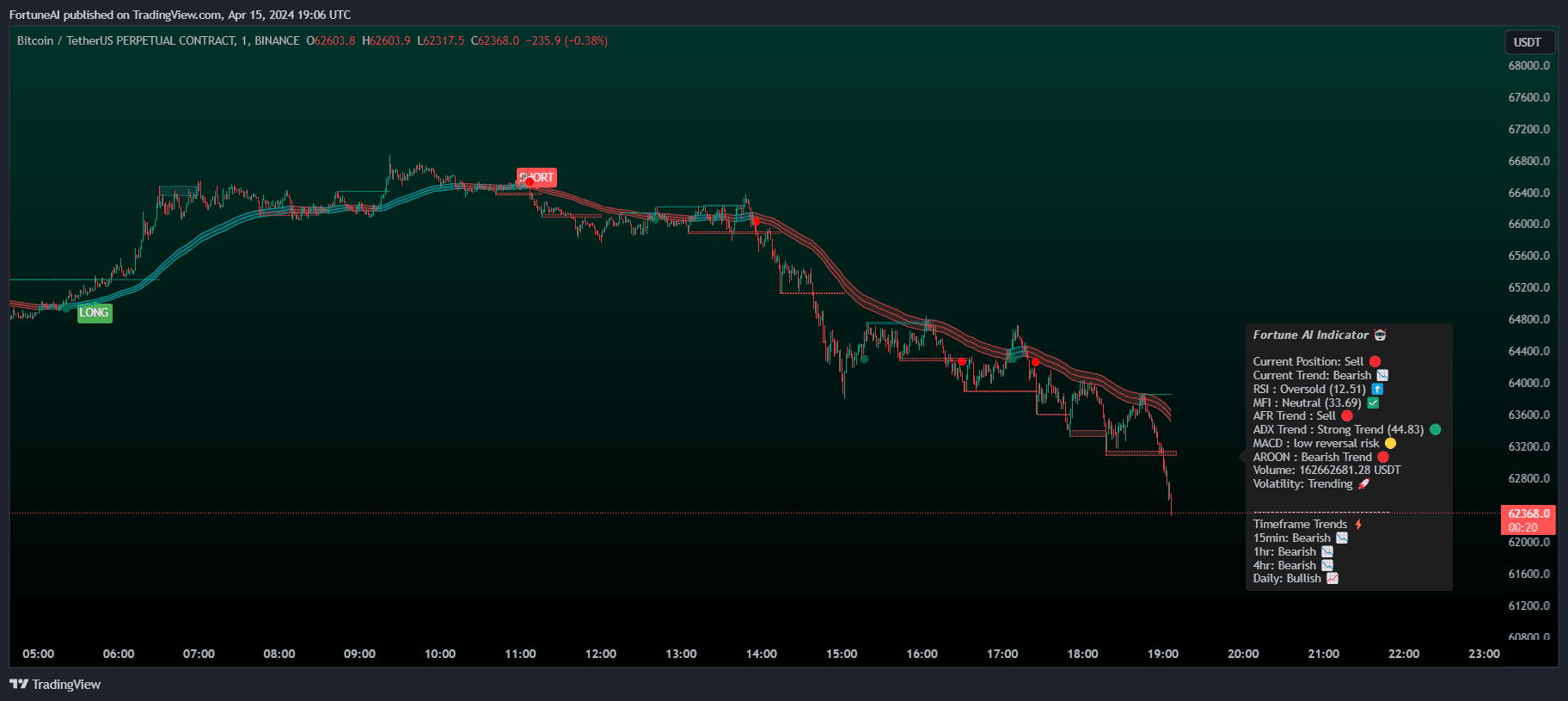Click the red 62368.0 current price label

(1528, 513)
